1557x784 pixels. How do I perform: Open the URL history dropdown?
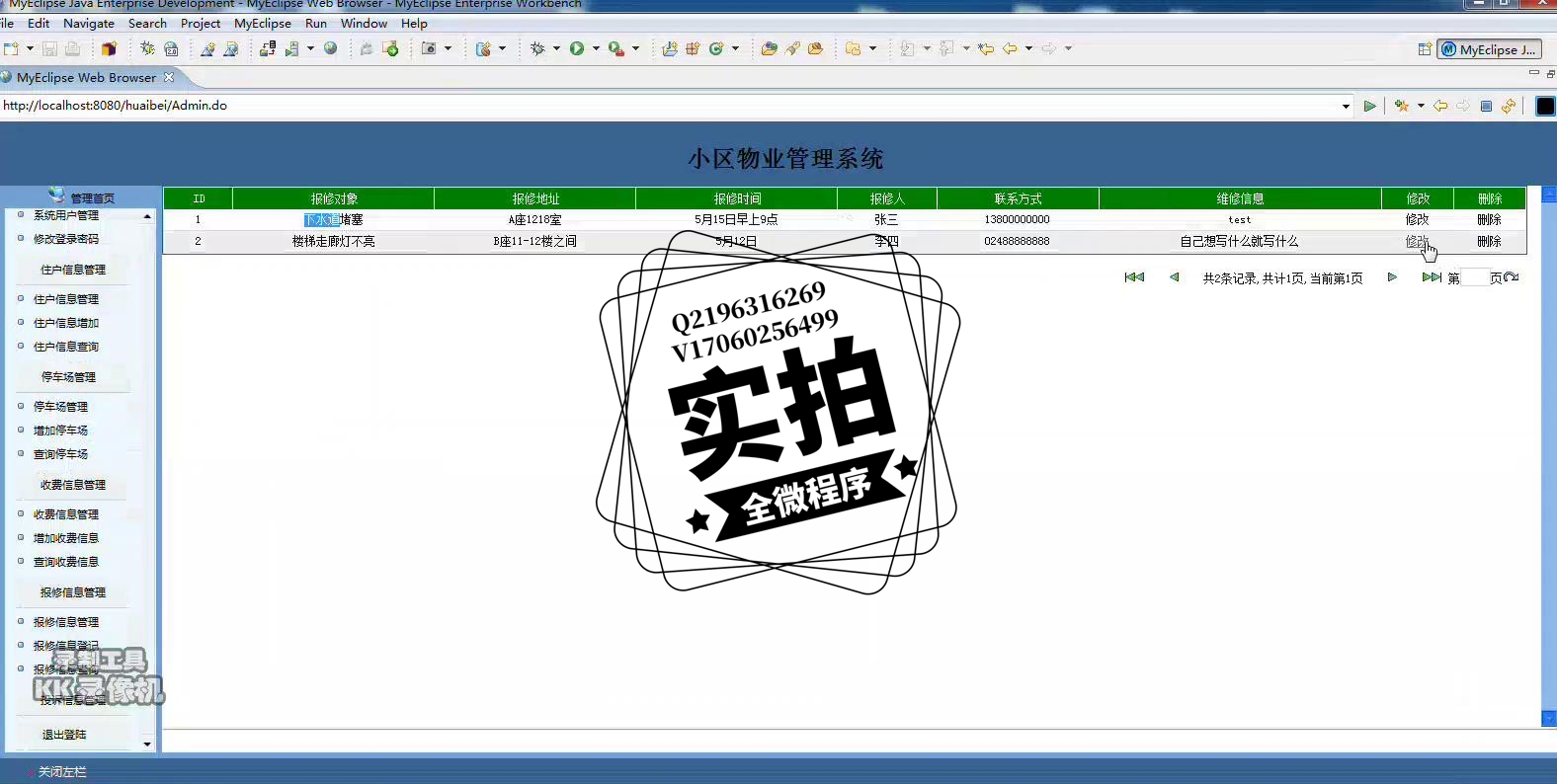click(1347, 107)
